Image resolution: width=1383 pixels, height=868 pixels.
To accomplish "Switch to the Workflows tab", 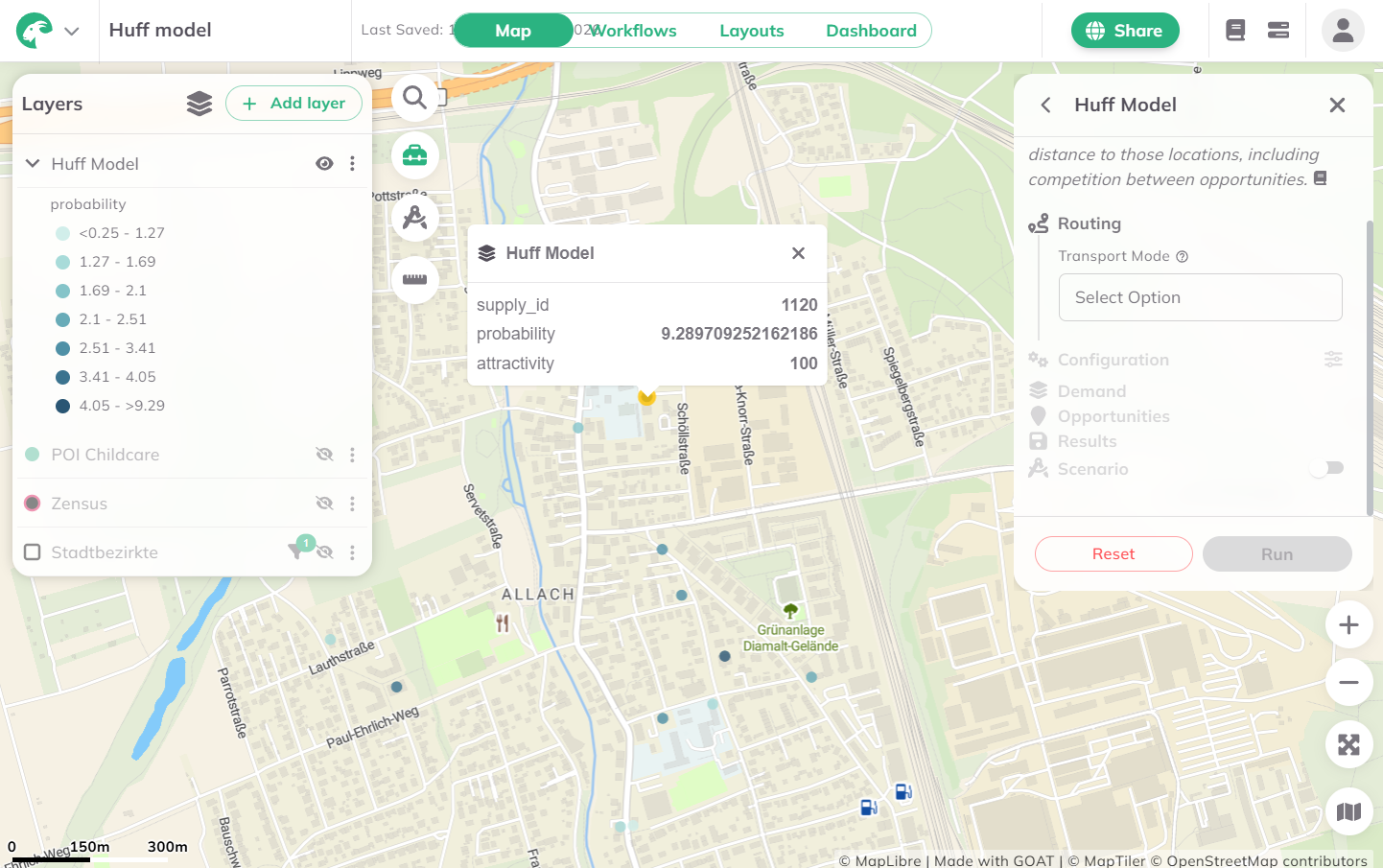I will pos(634,31).
